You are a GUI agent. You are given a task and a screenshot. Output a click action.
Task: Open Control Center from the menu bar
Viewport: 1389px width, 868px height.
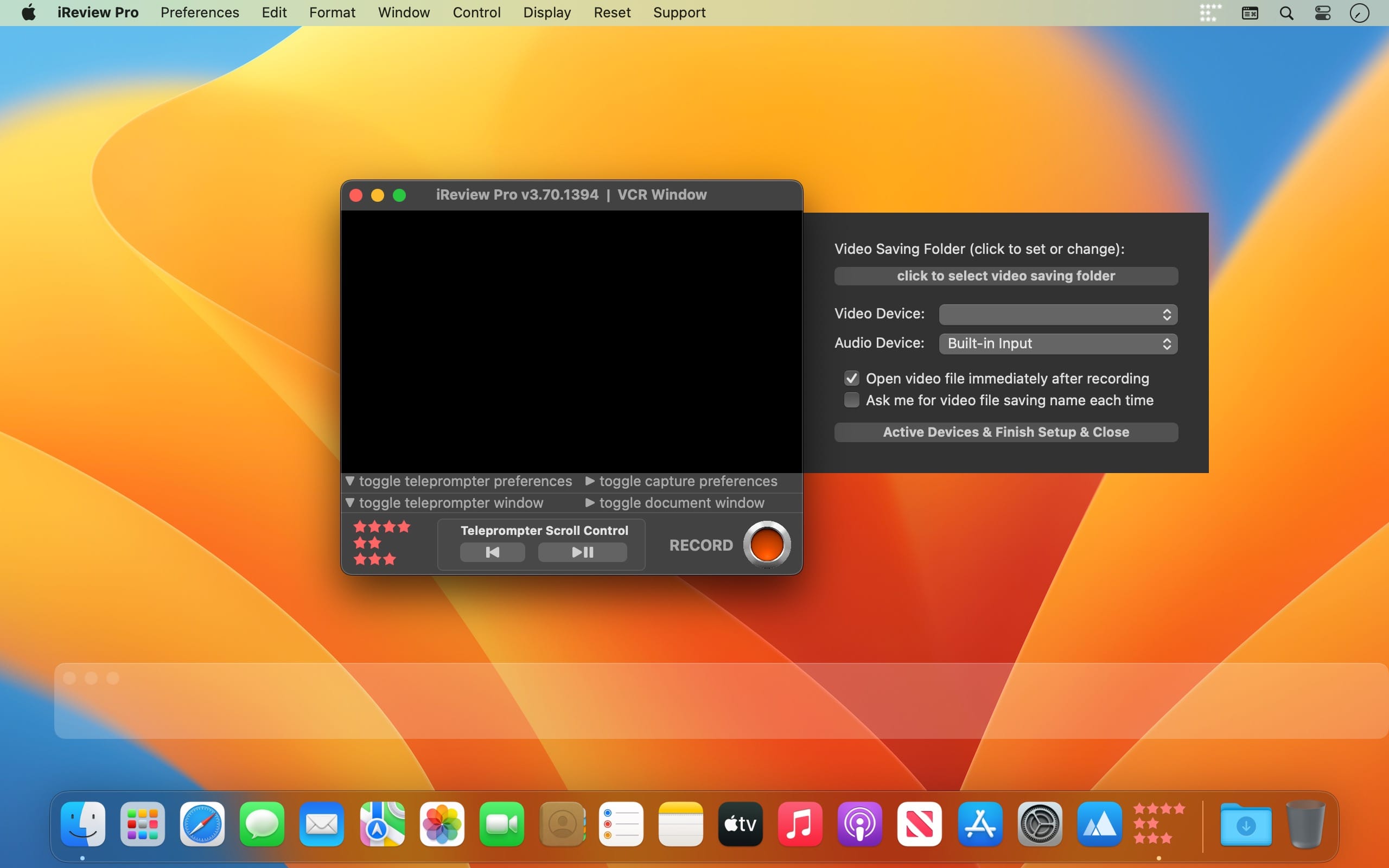pyautogui.click(x=1322, y=12)
